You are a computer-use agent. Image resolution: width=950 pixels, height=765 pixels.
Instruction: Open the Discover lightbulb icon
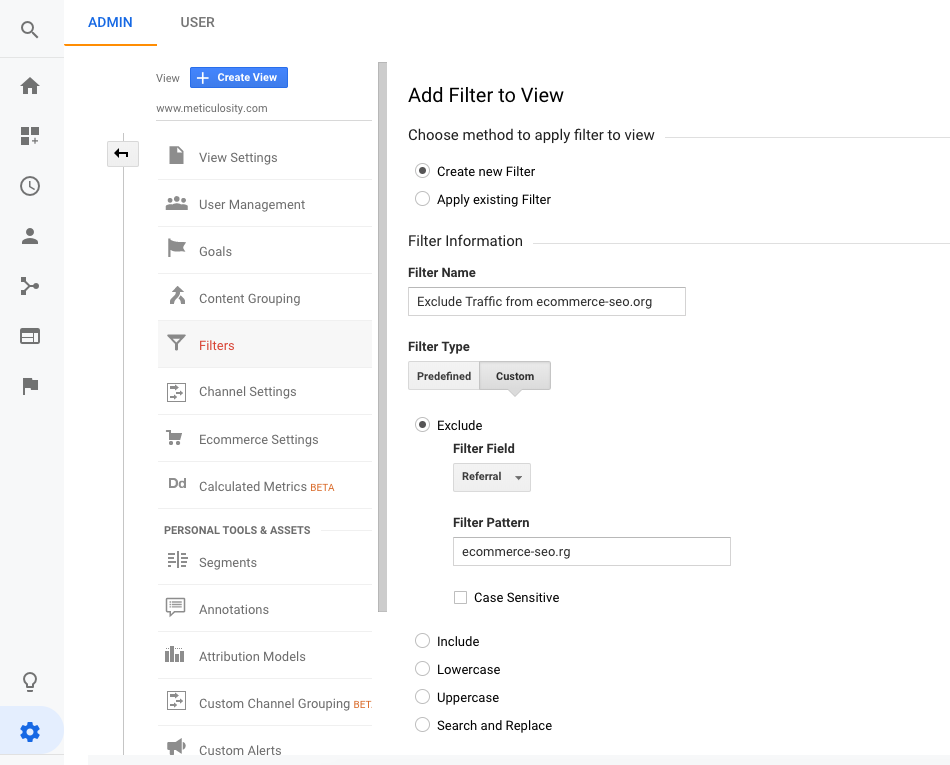click(29, 681)
